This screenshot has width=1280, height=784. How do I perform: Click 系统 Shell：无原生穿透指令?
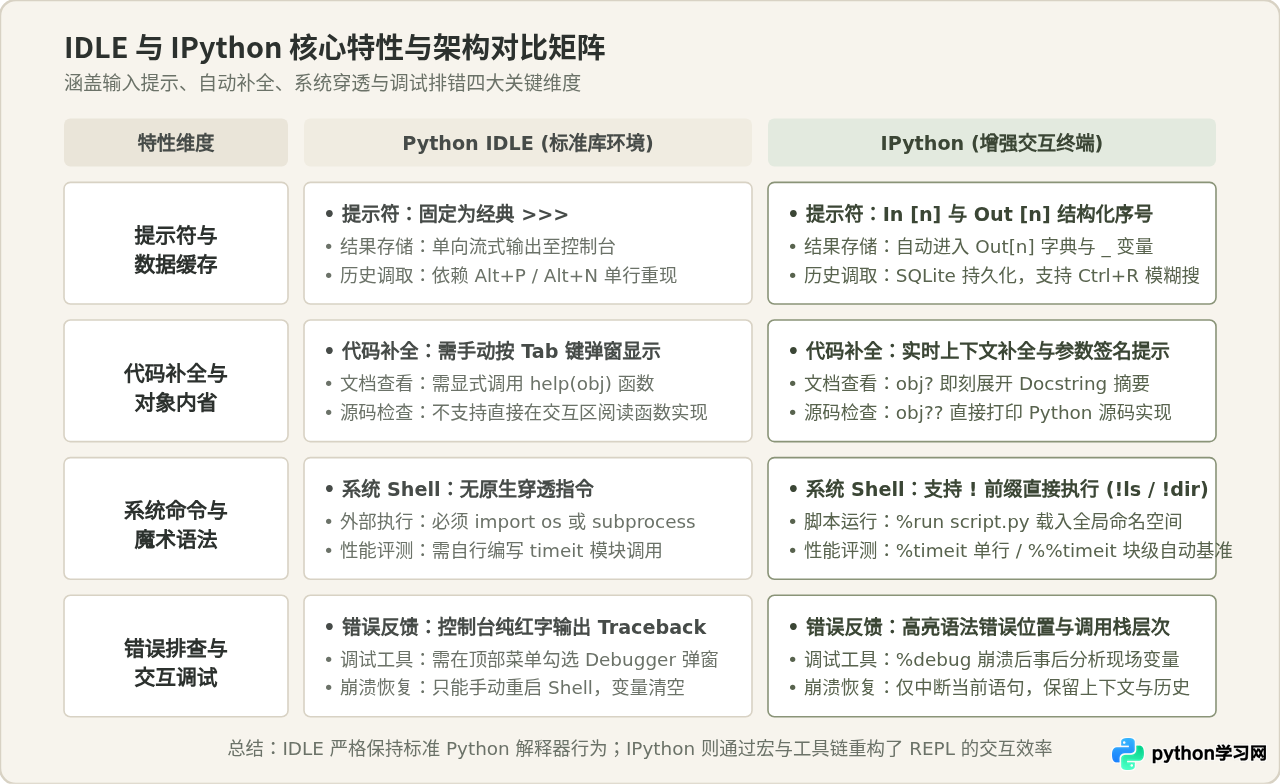(459, 490)
